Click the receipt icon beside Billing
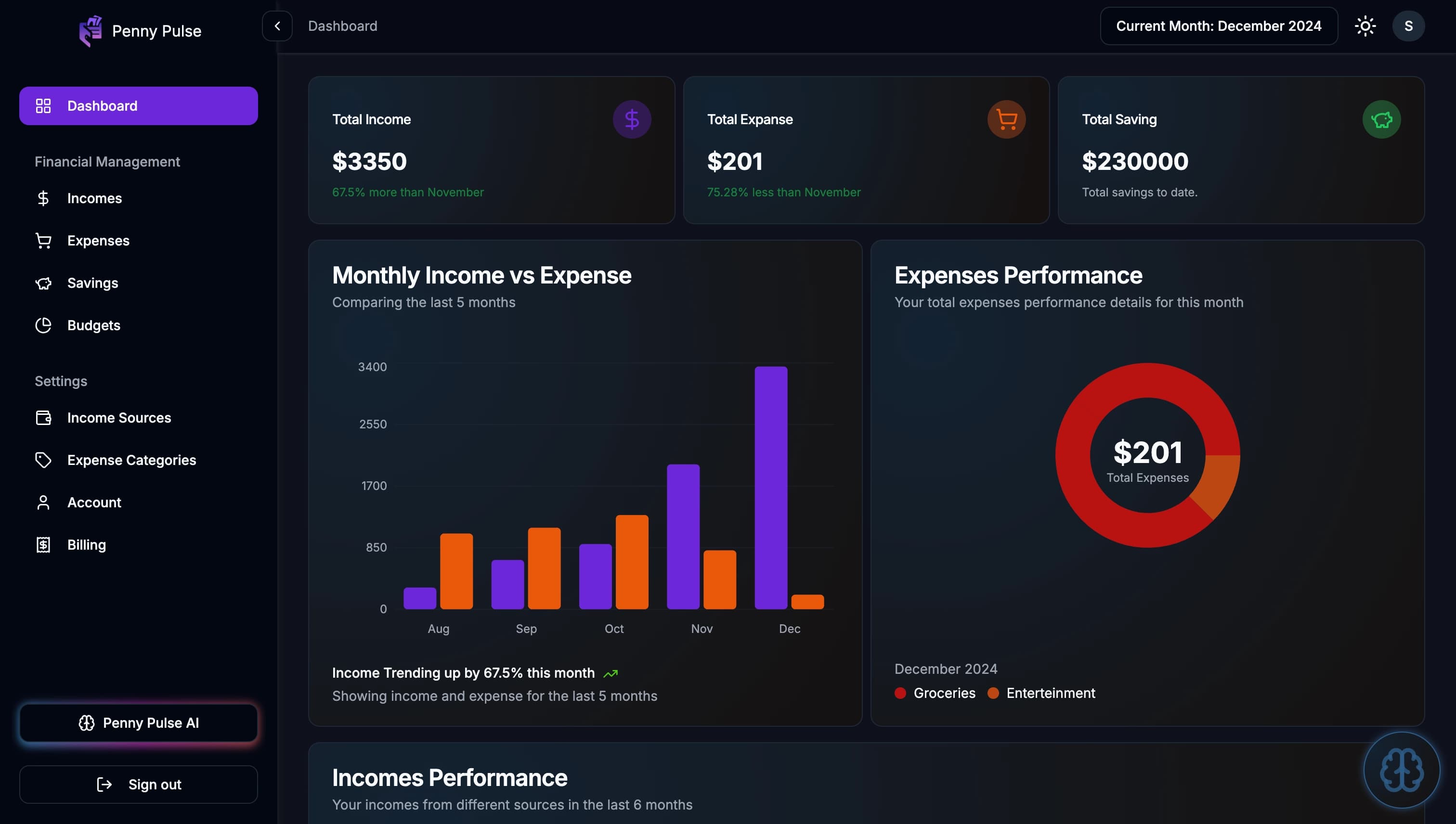 [x=43, y=545]
